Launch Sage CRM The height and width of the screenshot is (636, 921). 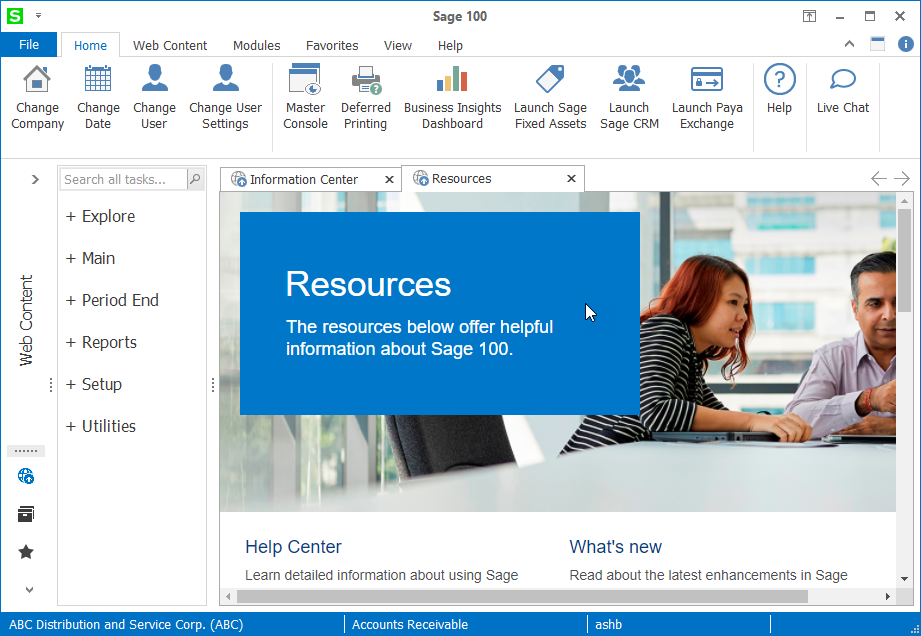click(x=629, y=80)
